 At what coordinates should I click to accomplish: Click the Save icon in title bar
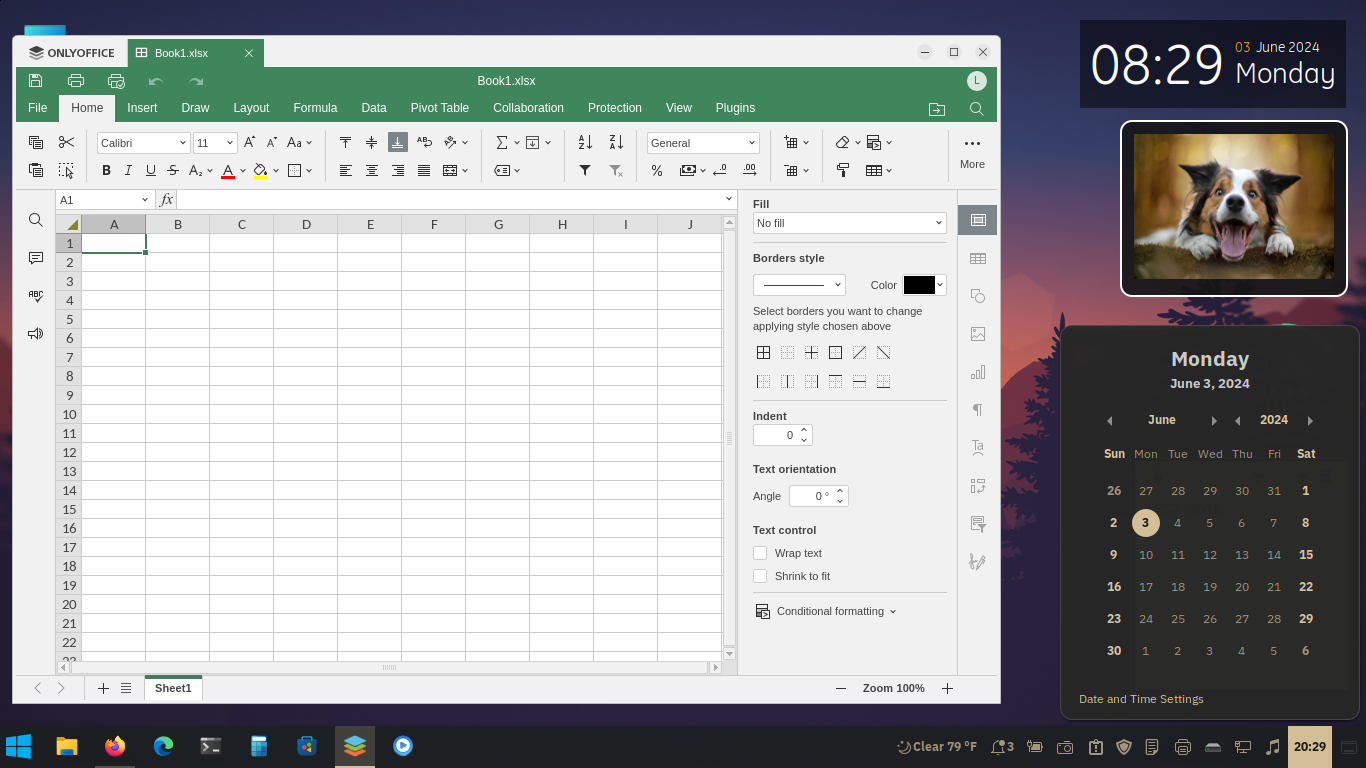pos(36,81)
